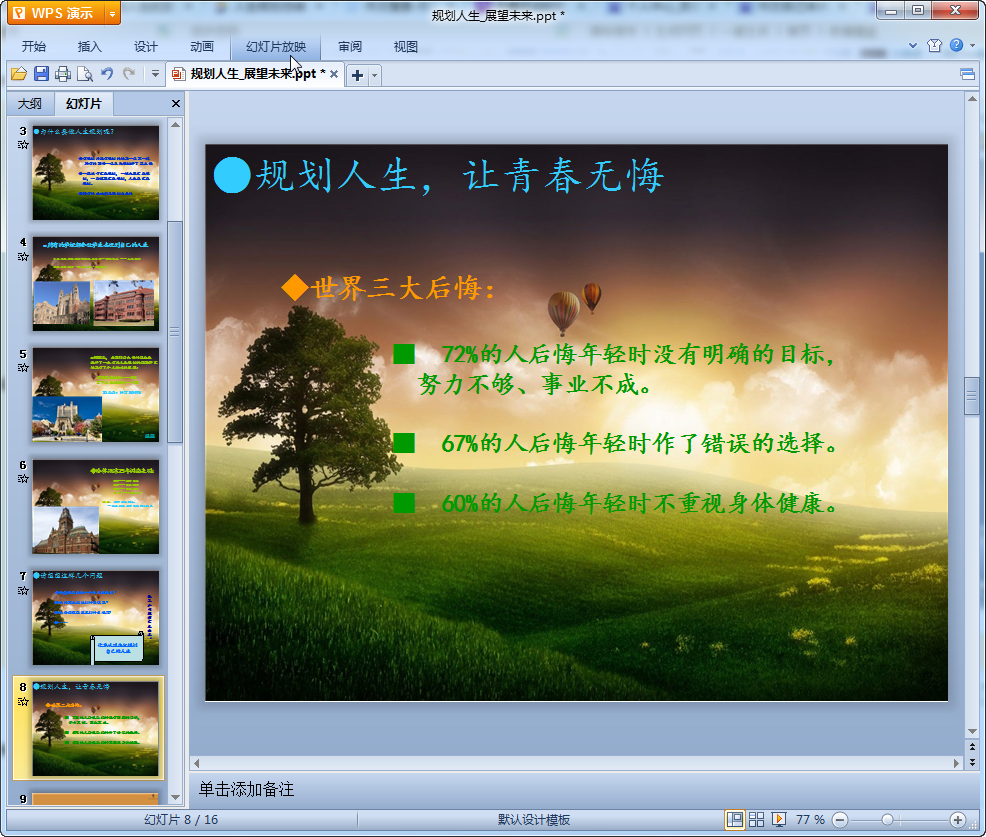Click horizontal scroll left arrow

197,763
